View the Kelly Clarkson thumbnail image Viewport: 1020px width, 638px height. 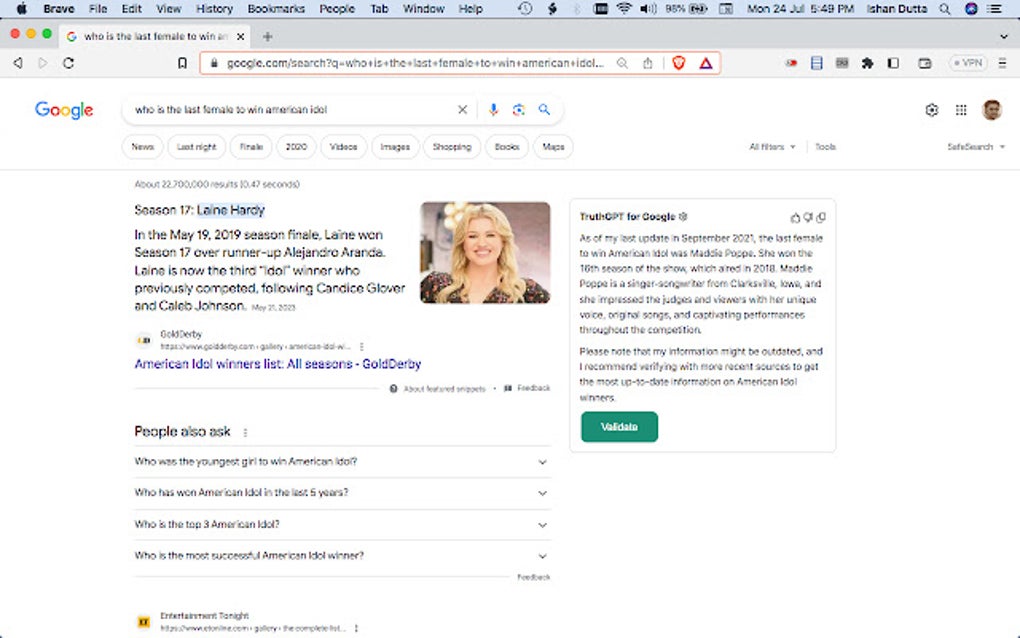coord(484,252)
